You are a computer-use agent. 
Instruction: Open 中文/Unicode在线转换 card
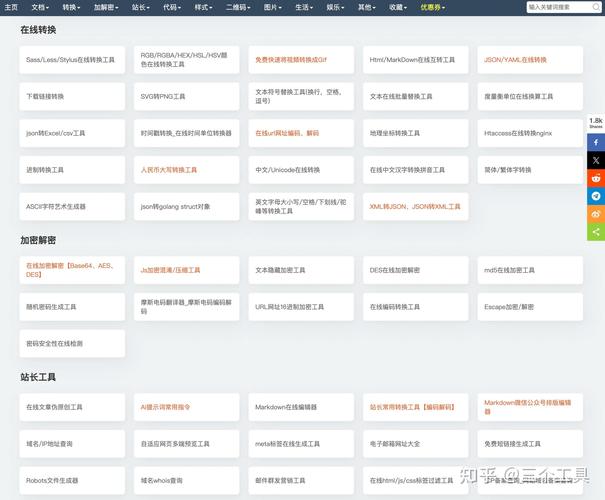(301, 170)
